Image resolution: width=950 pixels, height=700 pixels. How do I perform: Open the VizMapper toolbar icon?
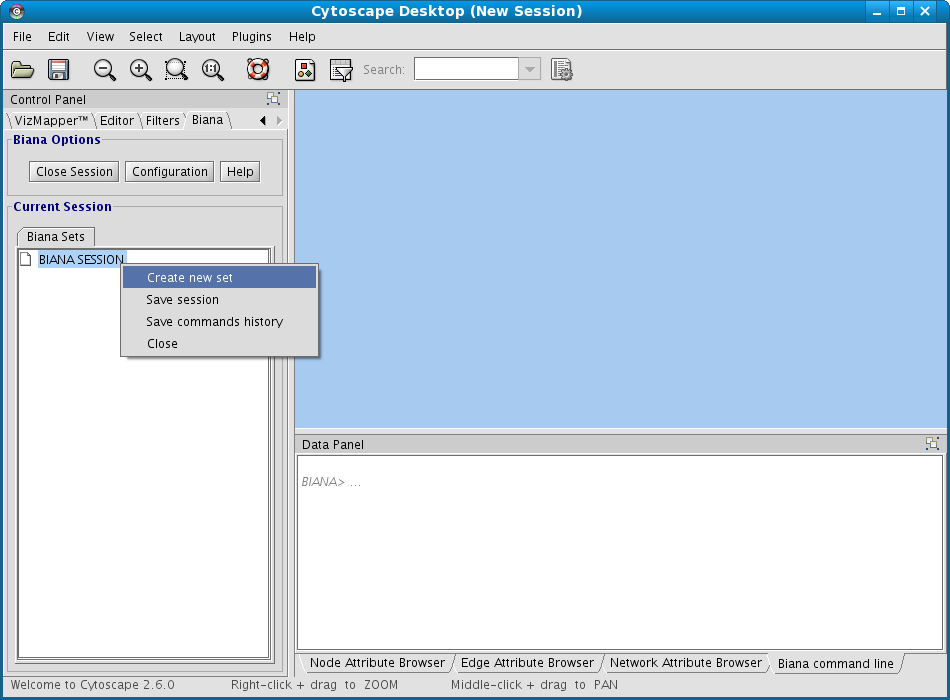pos(305,70)
